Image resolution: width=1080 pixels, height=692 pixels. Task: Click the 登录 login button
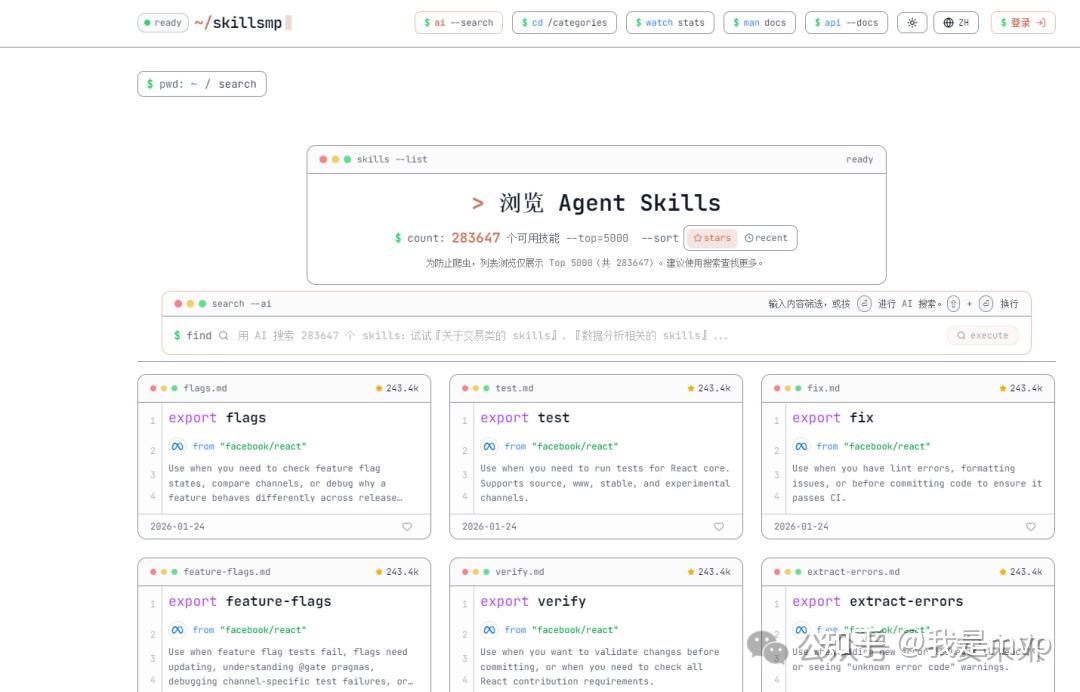pyautogui.click(x=1023, y=23)
